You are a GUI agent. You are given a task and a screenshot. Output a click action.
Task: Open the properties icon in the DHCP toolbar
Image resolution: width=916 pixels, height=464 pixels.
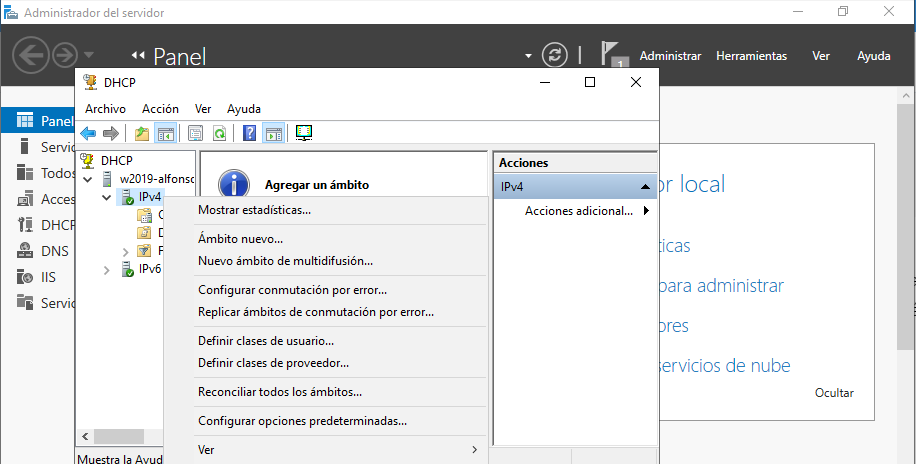195,133
